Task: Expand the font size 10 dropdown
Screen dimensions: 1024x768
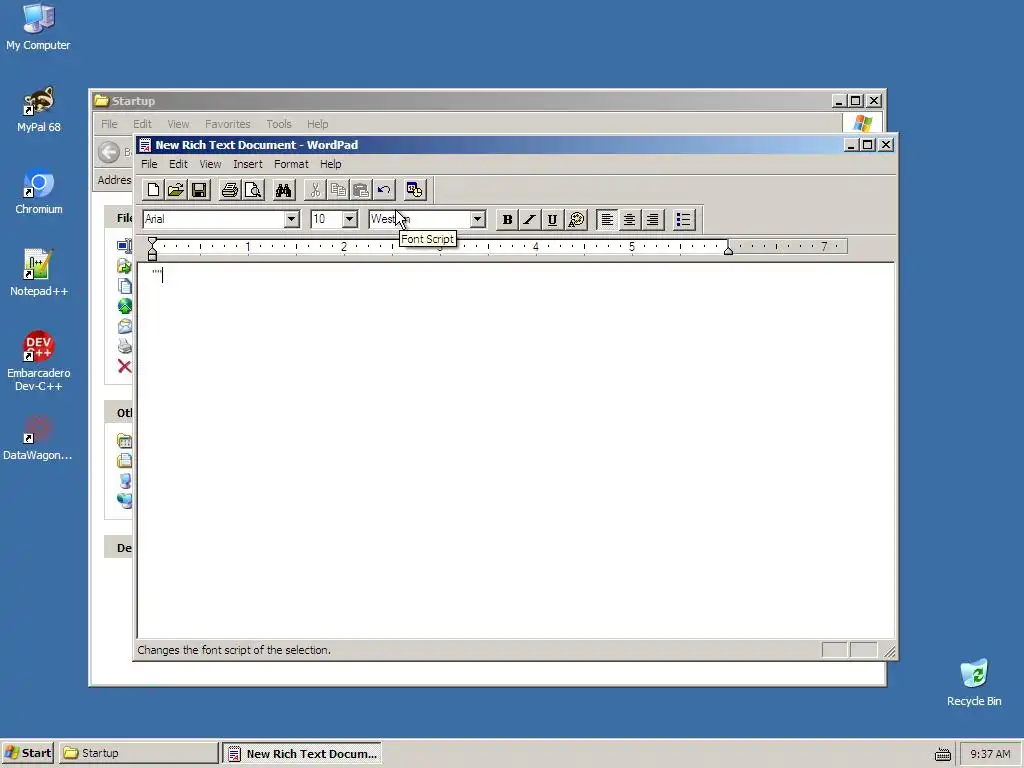Action: (349, 219)
